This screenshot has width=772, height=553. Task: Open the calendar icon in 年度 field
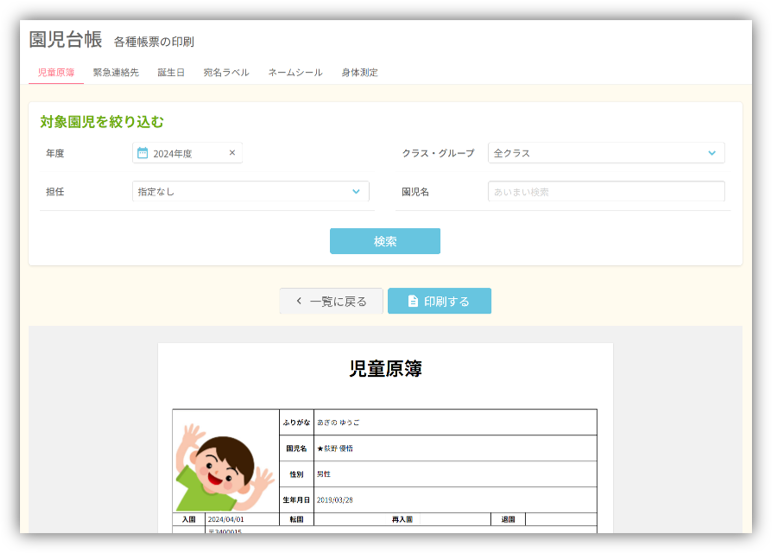point(142,153)
